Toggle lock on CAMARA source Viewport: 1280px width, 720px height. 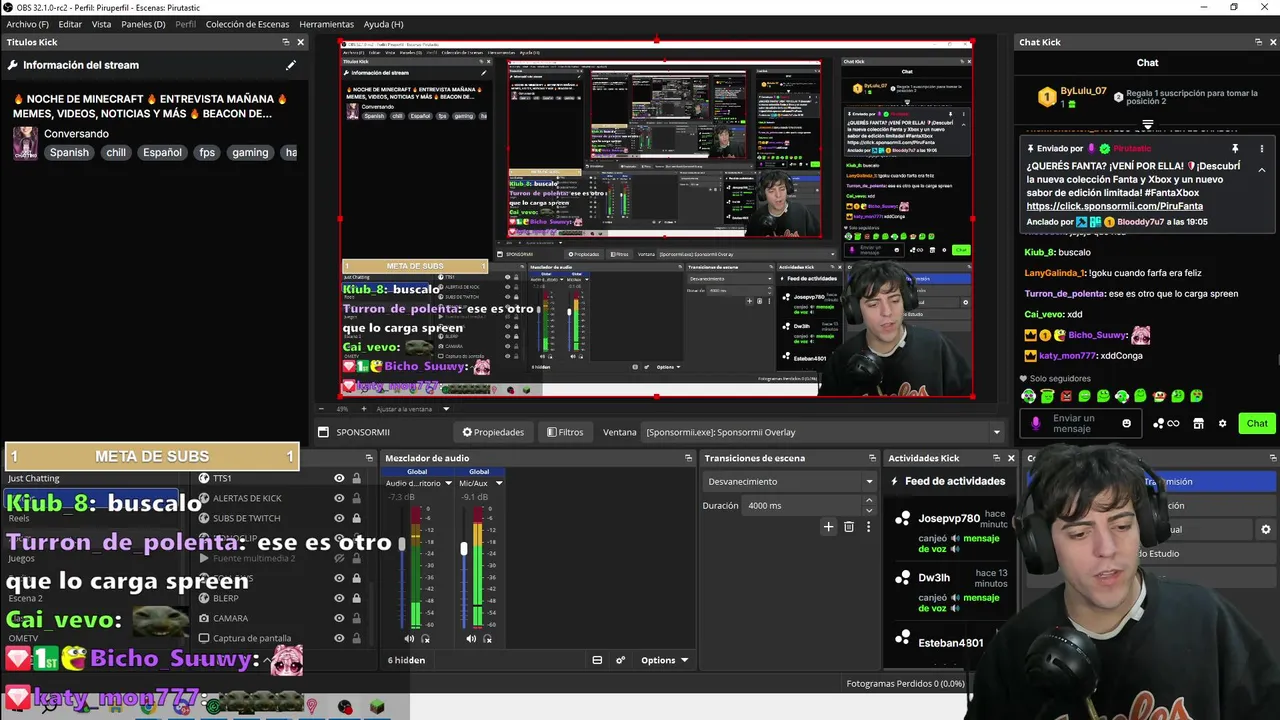pyautogui.click(x=356, y=618)
